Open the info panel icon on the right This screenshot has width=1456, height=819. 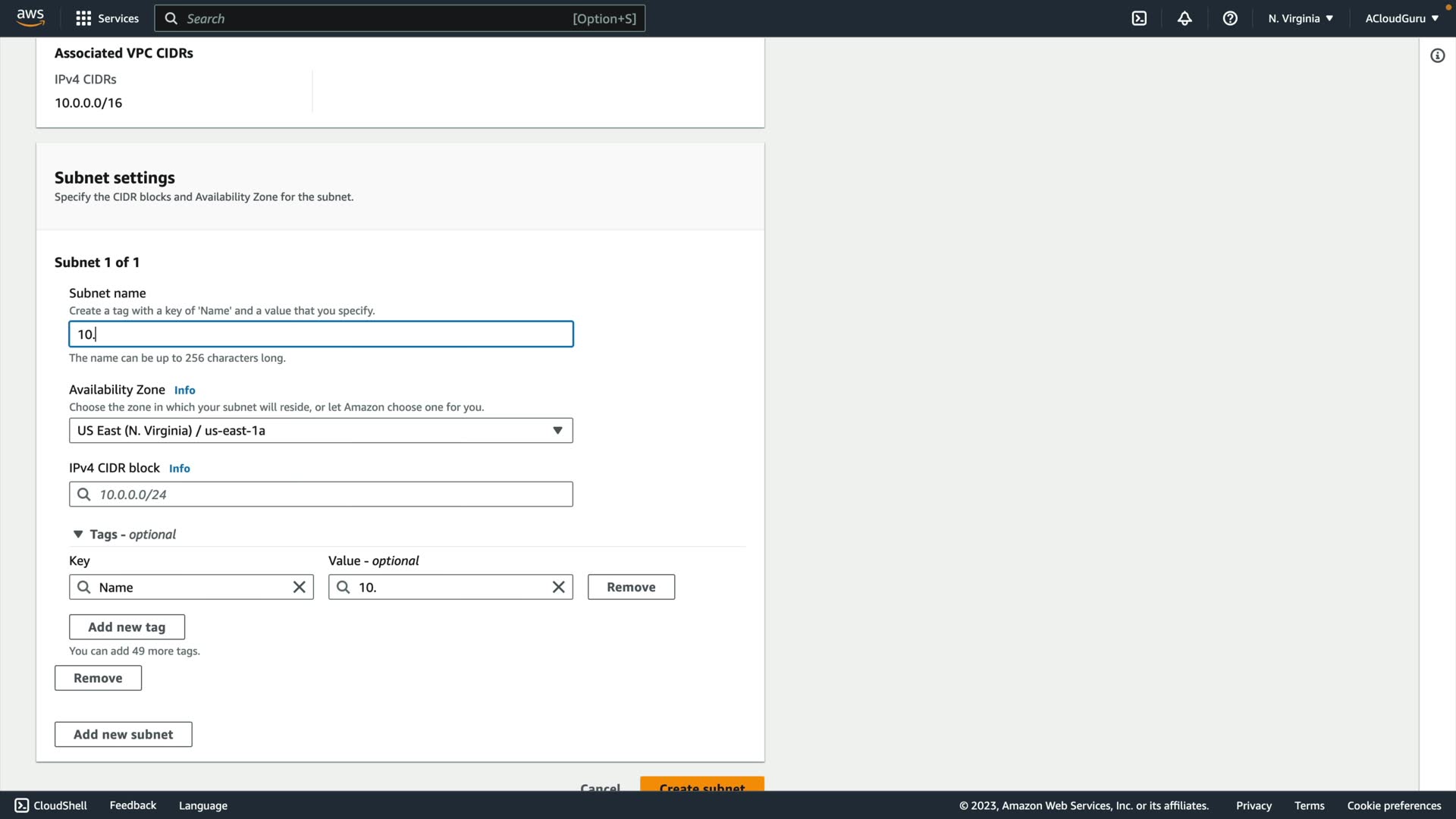[1437, 55]
